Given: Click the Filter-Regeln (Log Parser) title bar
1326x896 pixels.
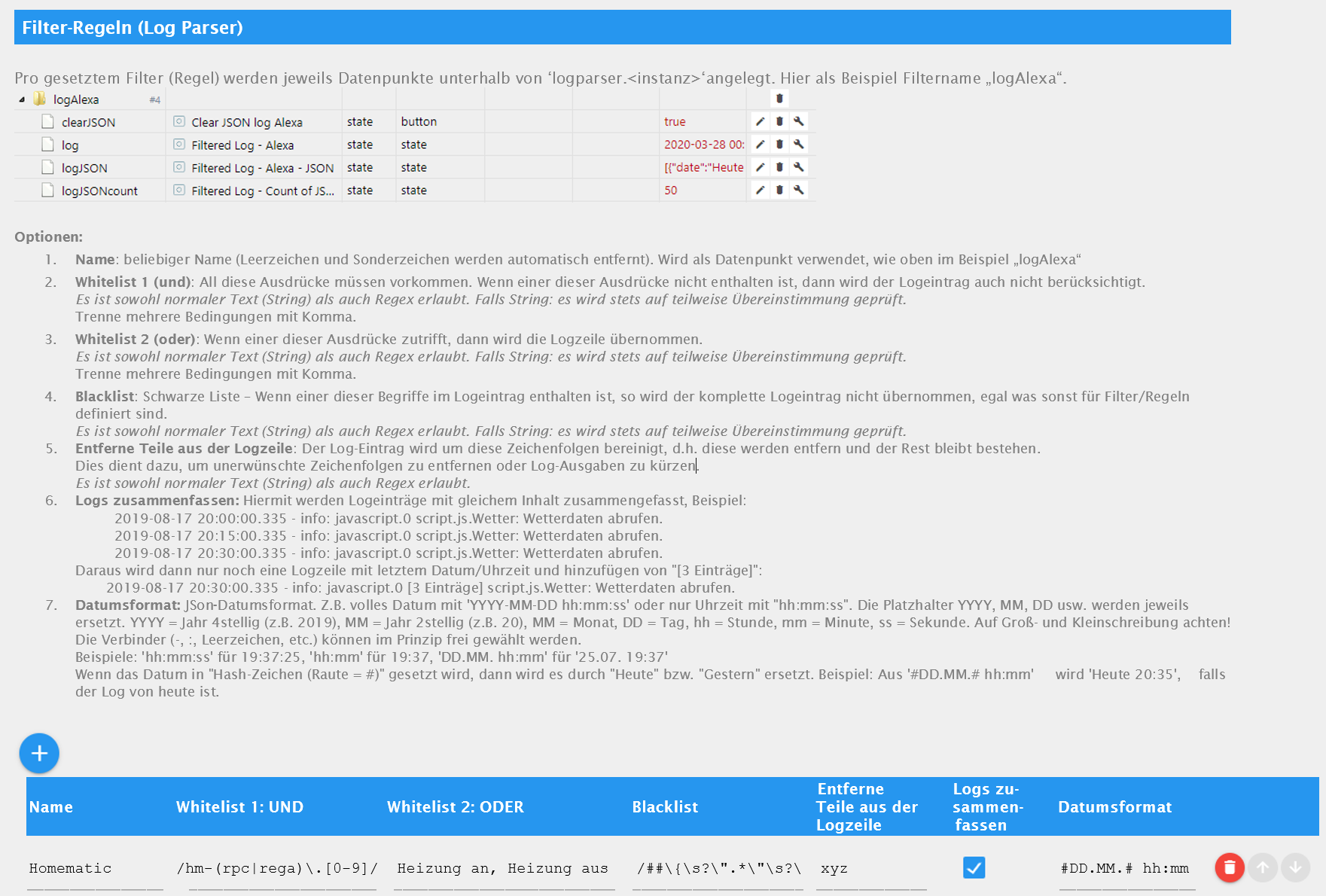Looking at the screenshot, I should pos(622,27).
